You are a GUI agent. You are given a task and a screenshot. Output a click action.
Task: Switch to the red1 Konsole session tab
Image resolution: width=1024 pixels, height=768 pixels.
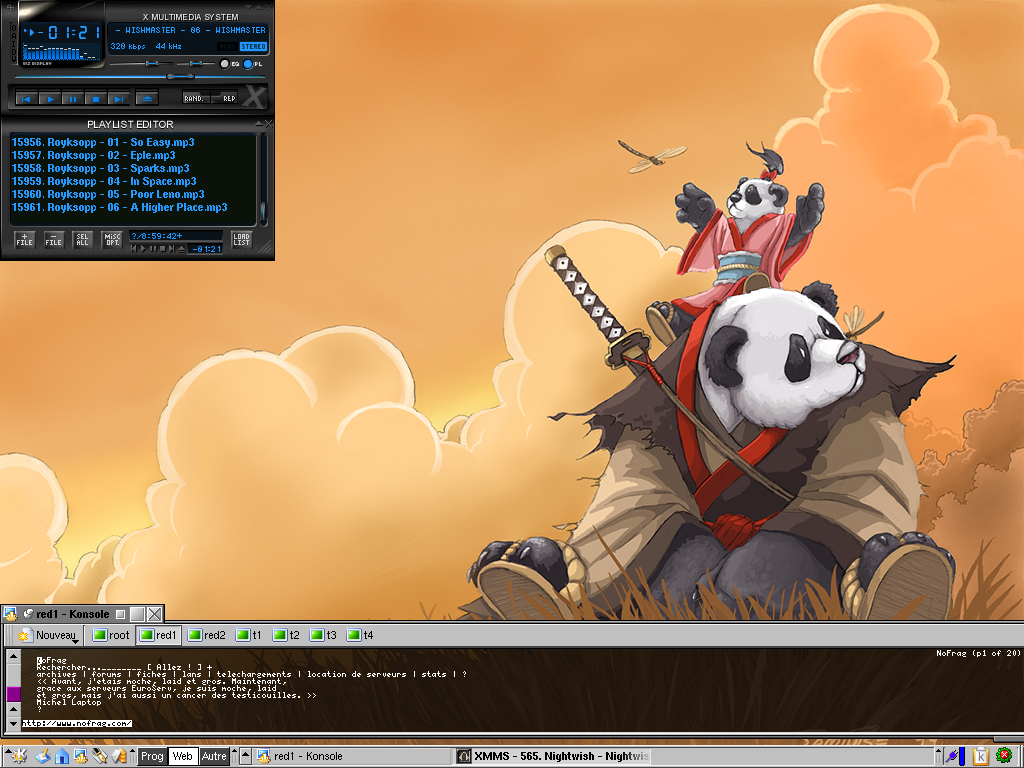click(x=158, y=635)
